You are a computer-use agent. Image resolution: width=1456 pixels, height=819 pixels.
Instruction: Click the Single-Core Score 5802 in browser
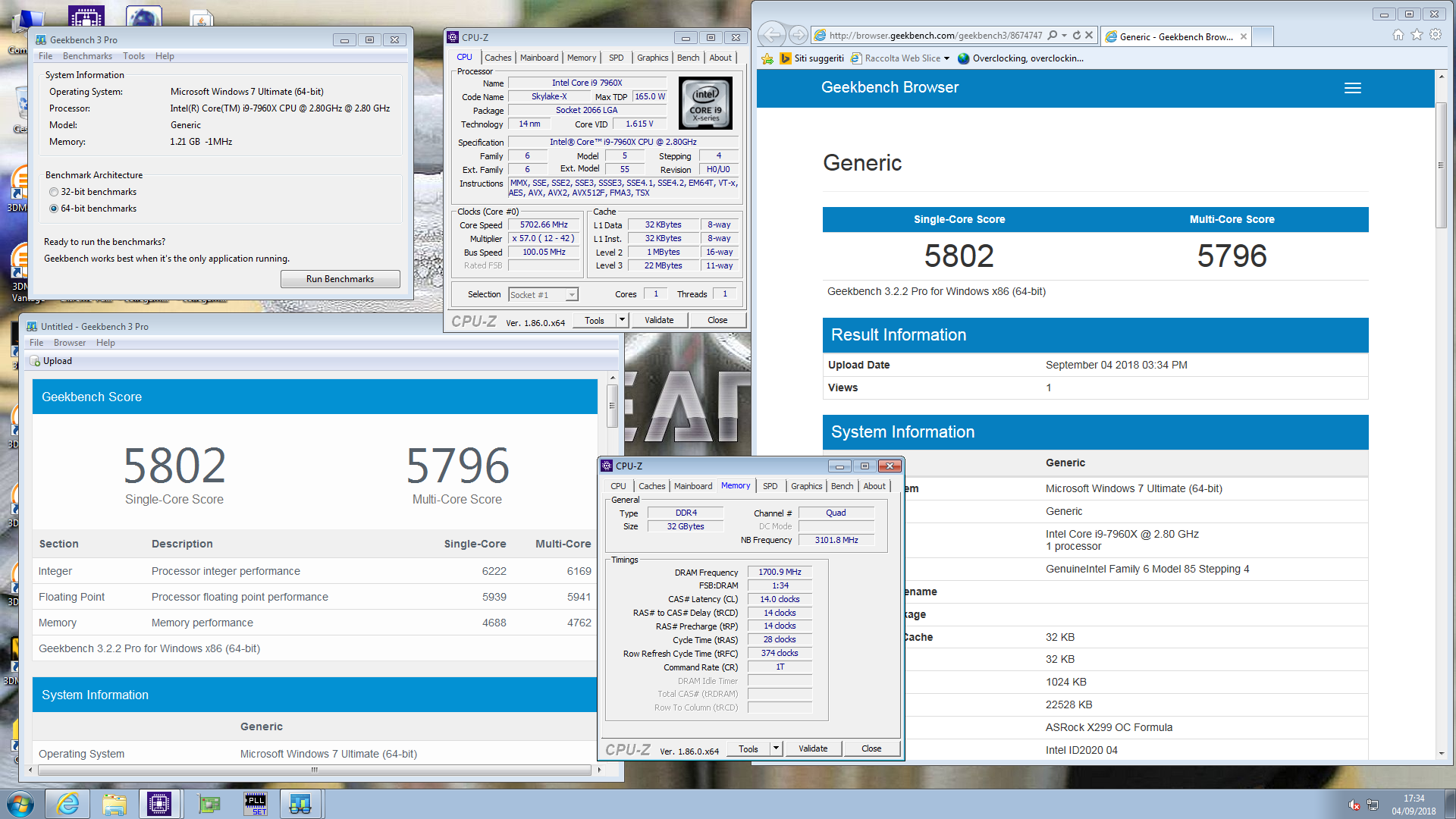tap(959, 256)
